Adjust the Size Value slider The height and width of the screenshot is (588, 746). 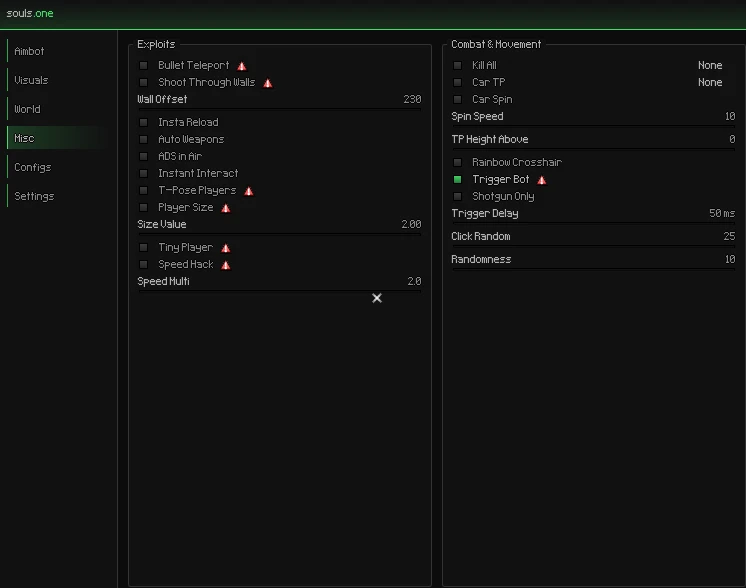(x=279, y=235)
